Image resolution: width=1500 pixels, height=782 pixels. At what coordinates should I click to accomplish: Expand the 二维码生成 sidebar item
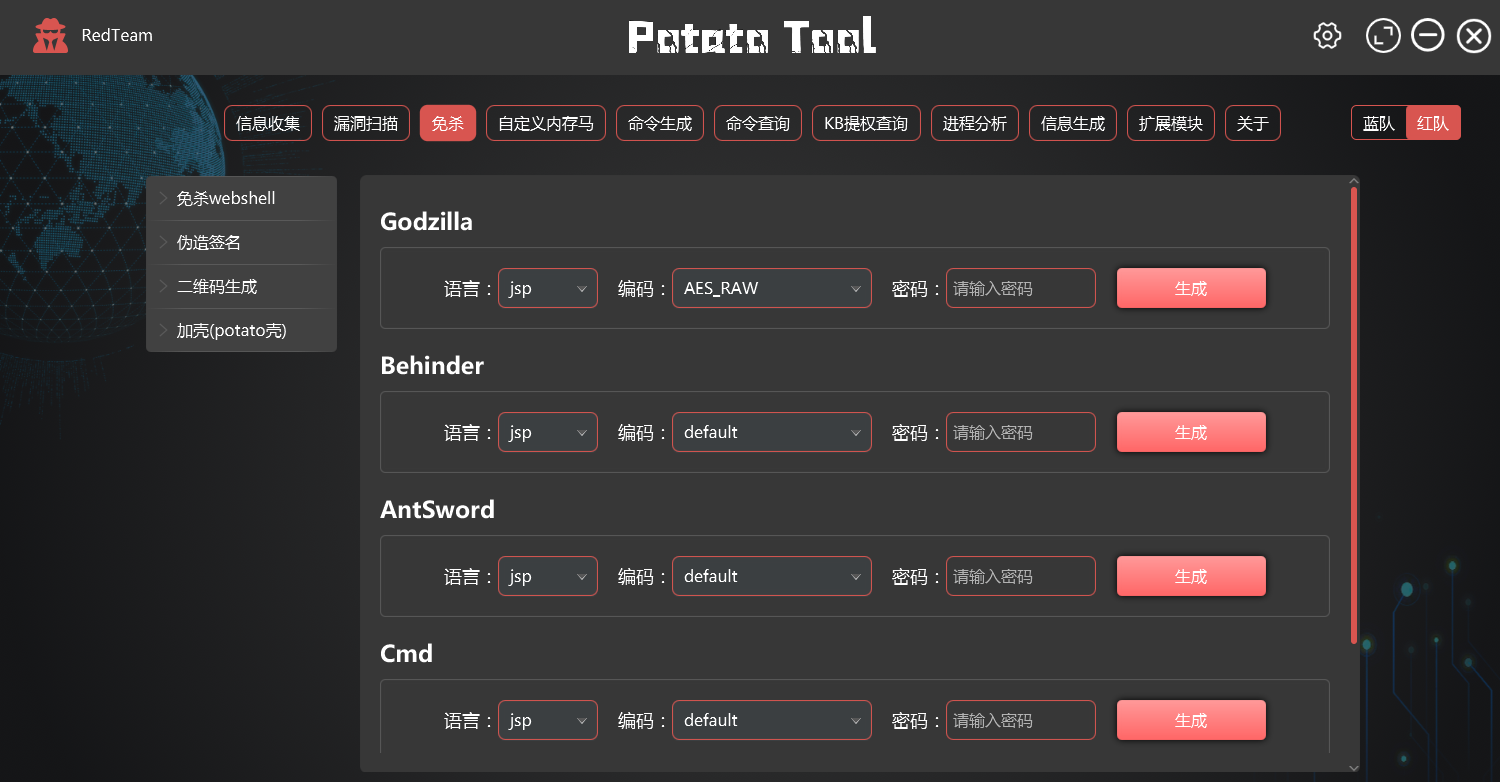(x=241, y=286)
